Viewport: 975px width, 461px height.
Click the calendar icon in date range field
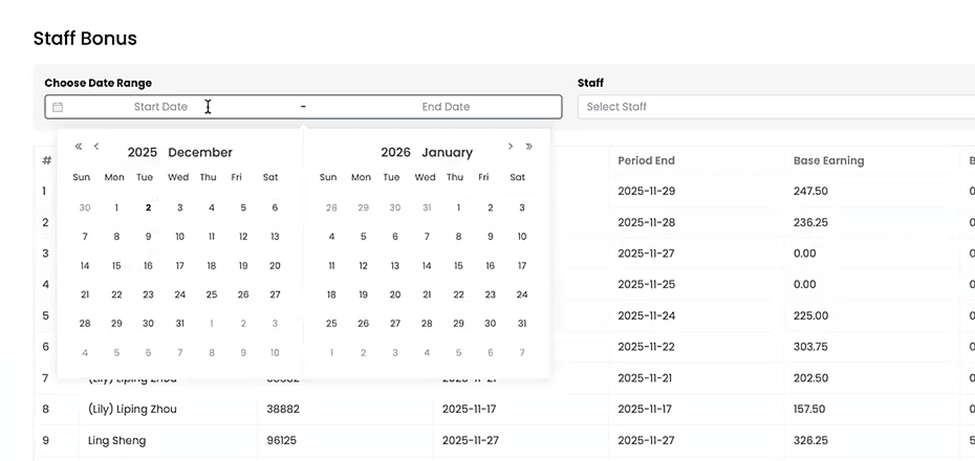coord(58,107)
